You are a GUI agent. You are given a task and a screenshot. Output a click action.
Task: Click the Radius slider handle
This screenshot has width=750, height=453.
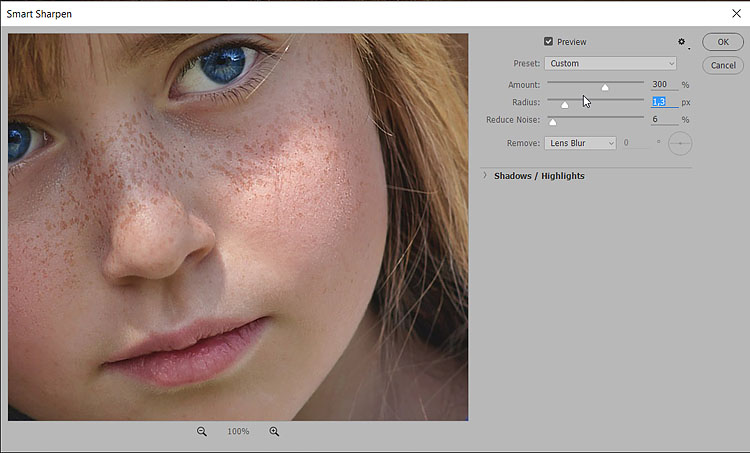click(565, 104)
